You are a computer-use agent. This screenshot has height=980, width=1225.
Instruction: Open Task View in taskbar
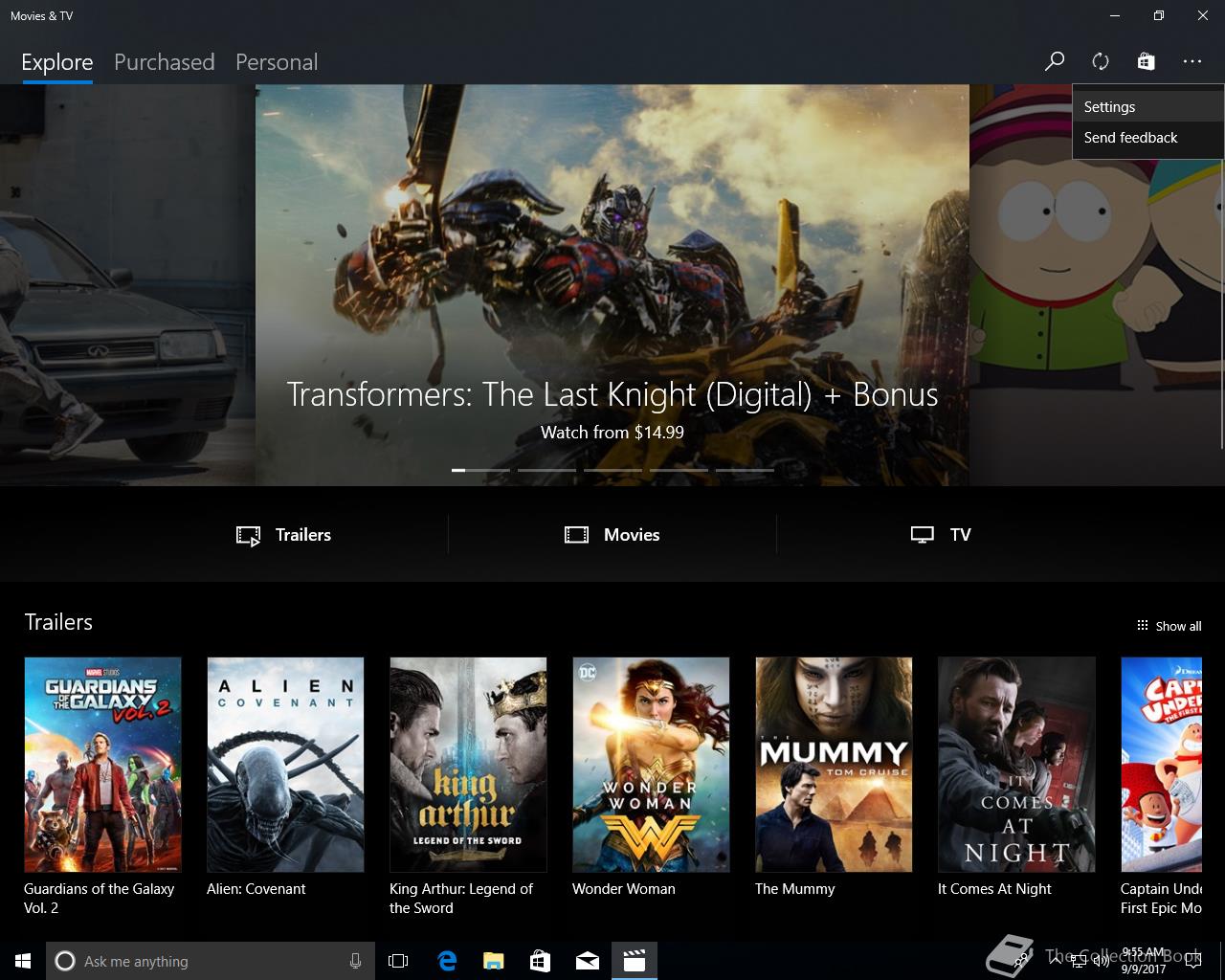click(x=398, y=961)
